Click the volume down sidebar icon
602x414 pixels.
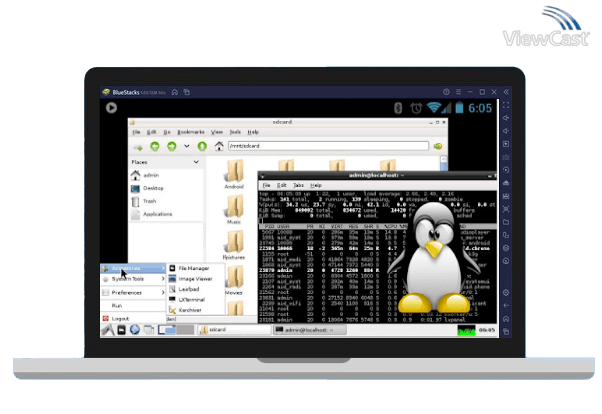point(506,131)
